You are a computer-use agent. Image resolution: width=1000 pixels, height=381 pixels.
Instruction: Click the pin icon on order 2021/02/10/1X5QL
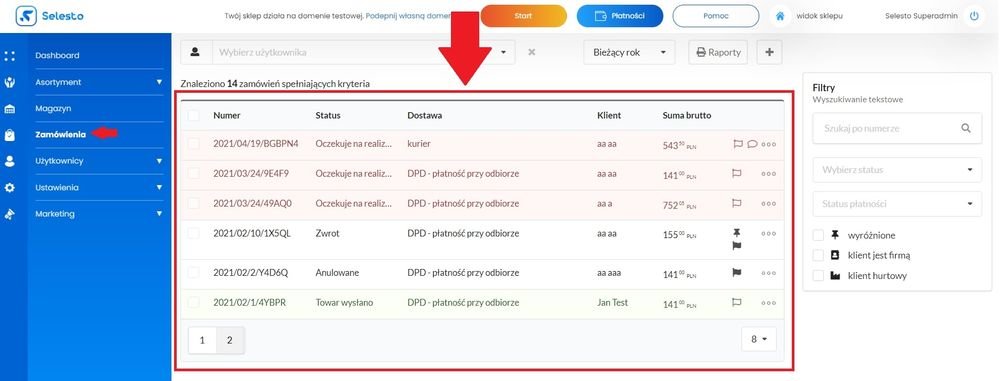[x=737, y=233]
